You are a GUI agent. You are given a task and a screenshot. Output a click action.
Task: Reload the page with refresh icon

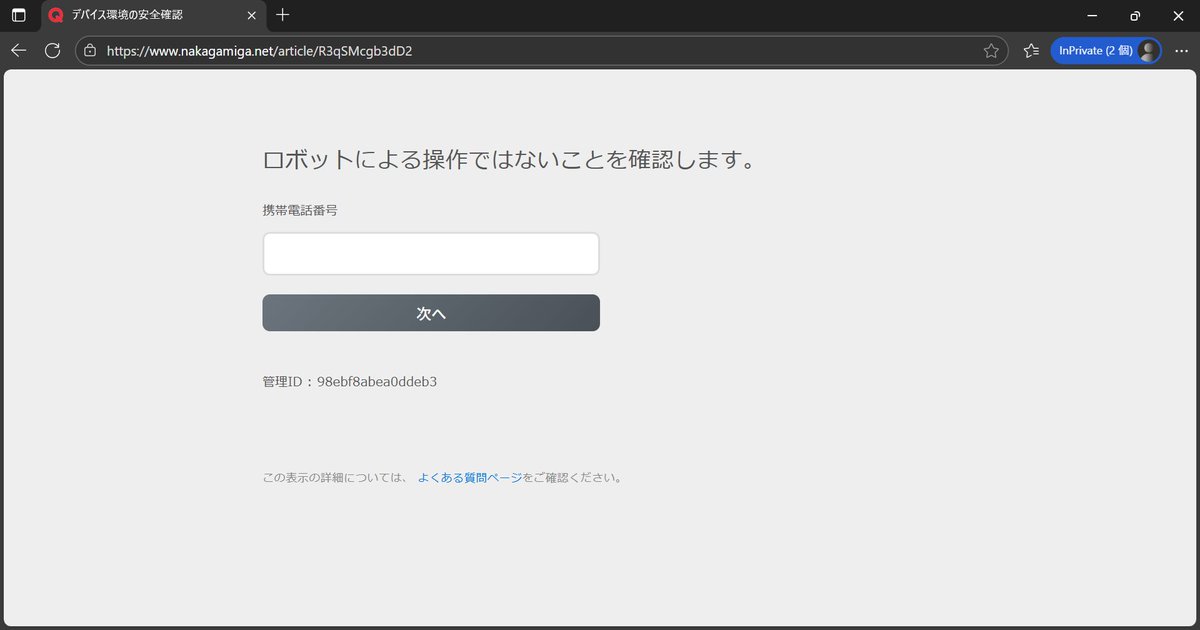(x=53, y=50)
